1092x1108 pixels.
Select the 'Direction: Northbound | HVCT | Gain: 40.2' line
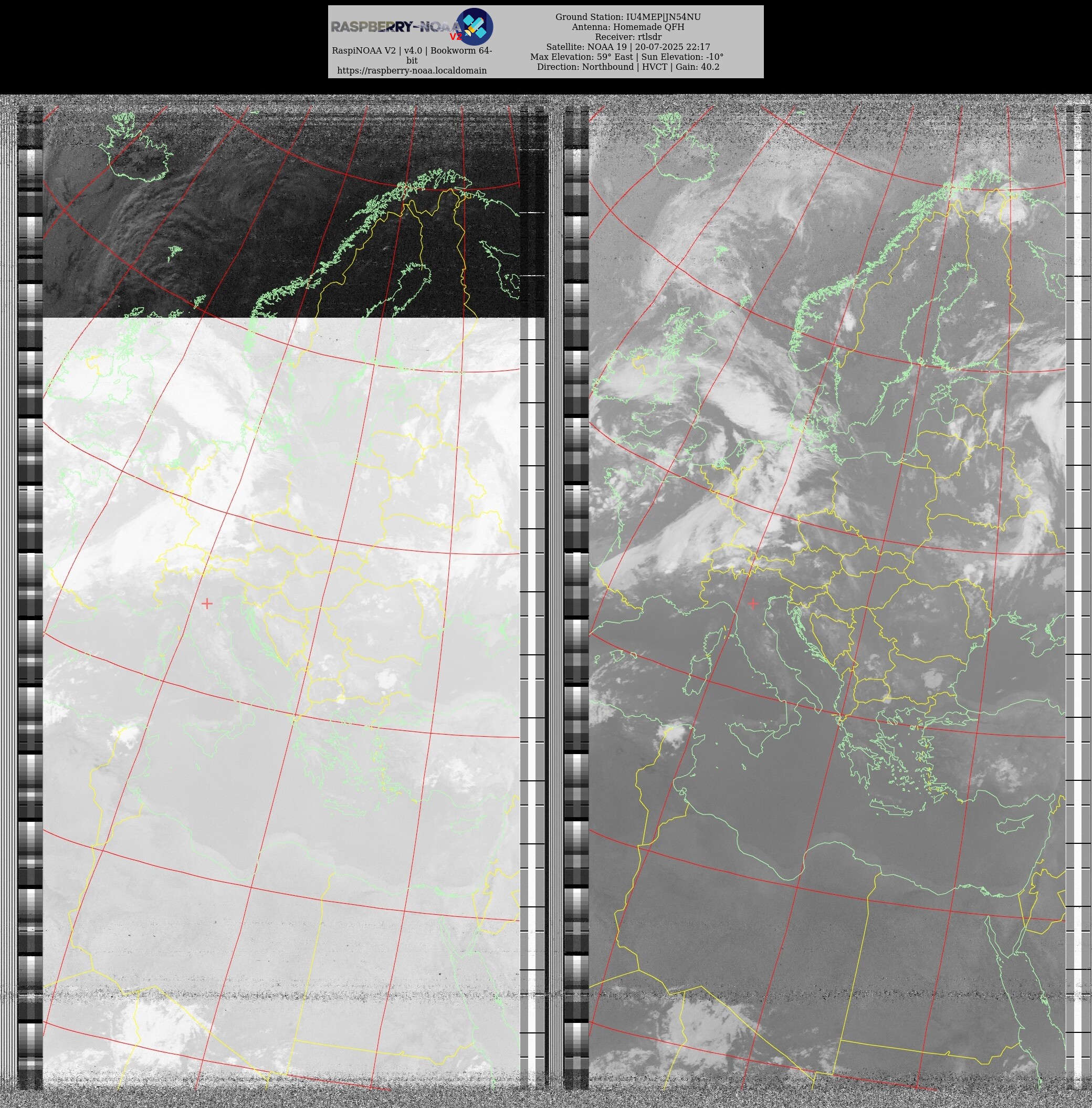(x=628, y=67)
